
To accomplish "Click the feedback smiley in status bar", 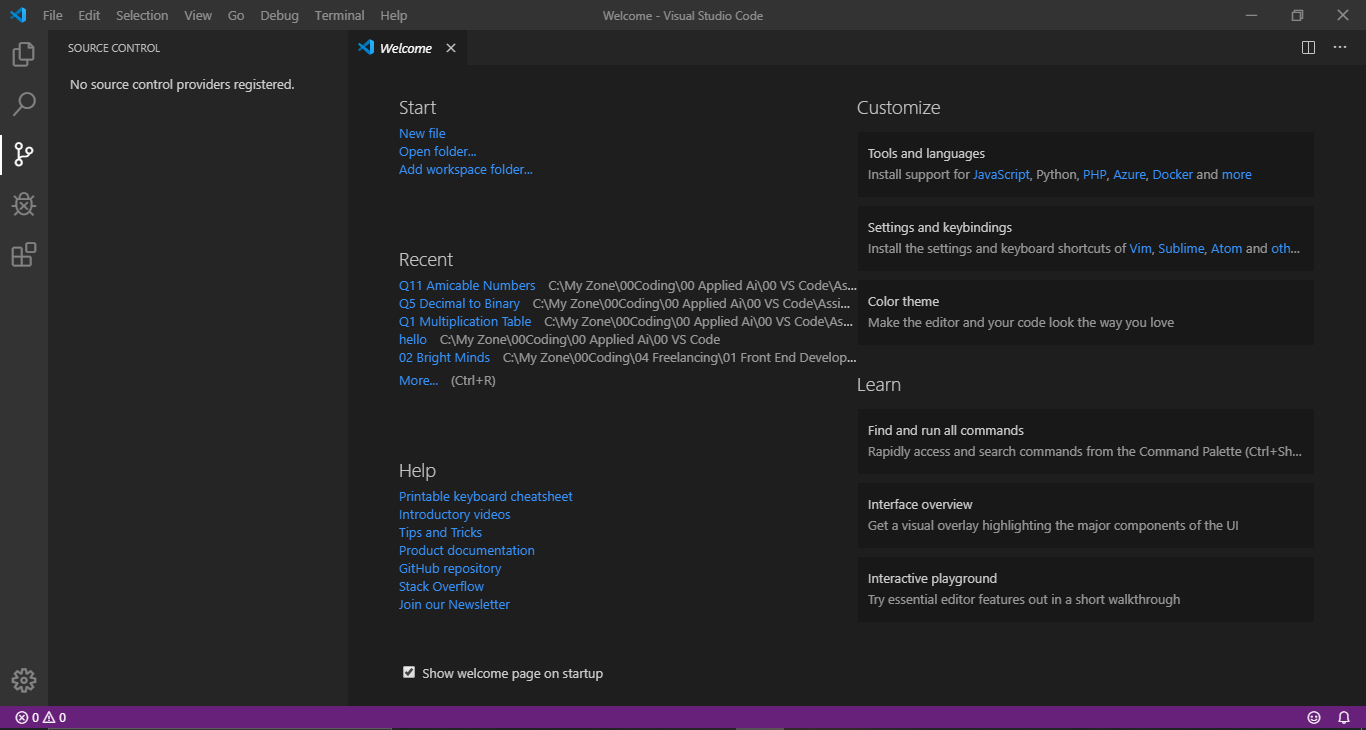I will point(1313,717).
